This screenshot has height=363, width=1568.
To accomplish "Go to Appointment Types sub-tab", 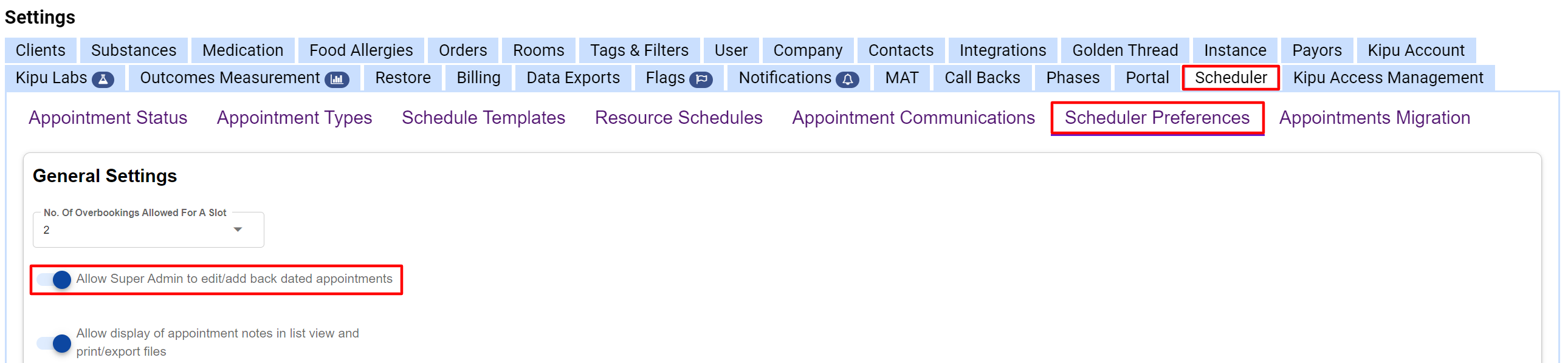I will click(294, 118).
